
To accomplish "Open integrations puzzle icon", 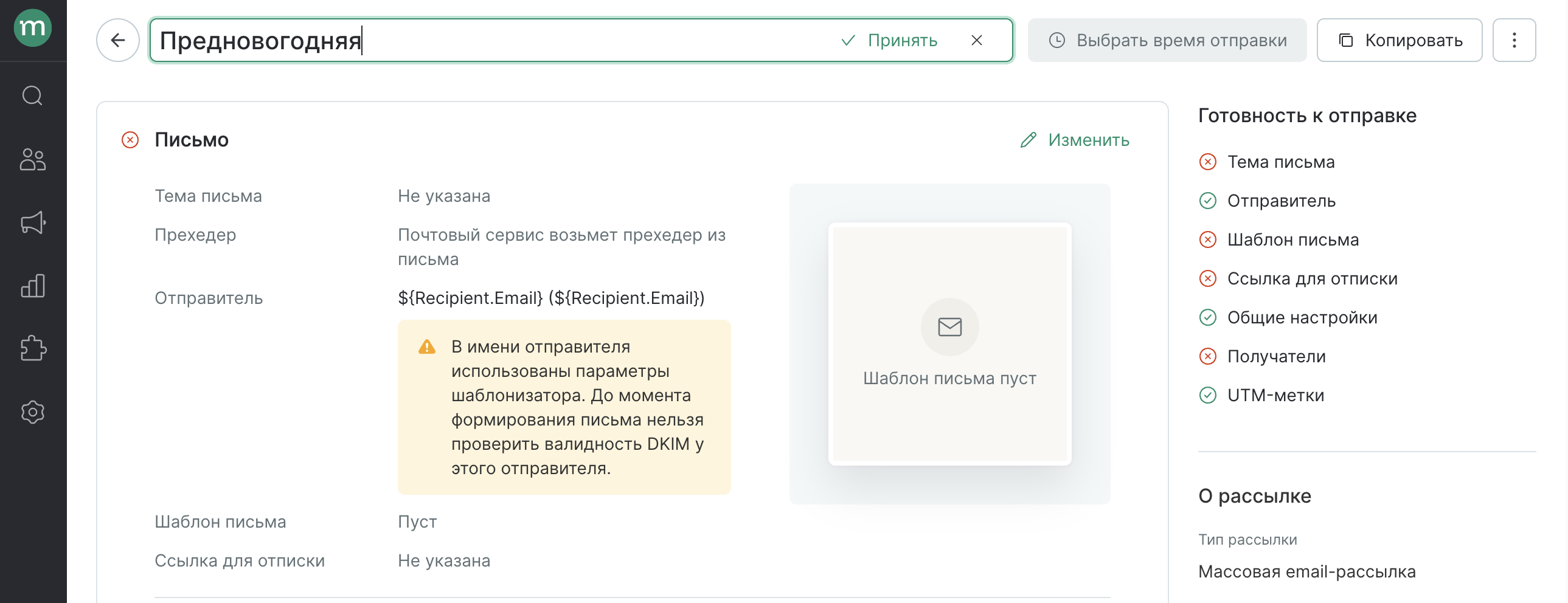I will pyautogui.click(x=33, y=349).
